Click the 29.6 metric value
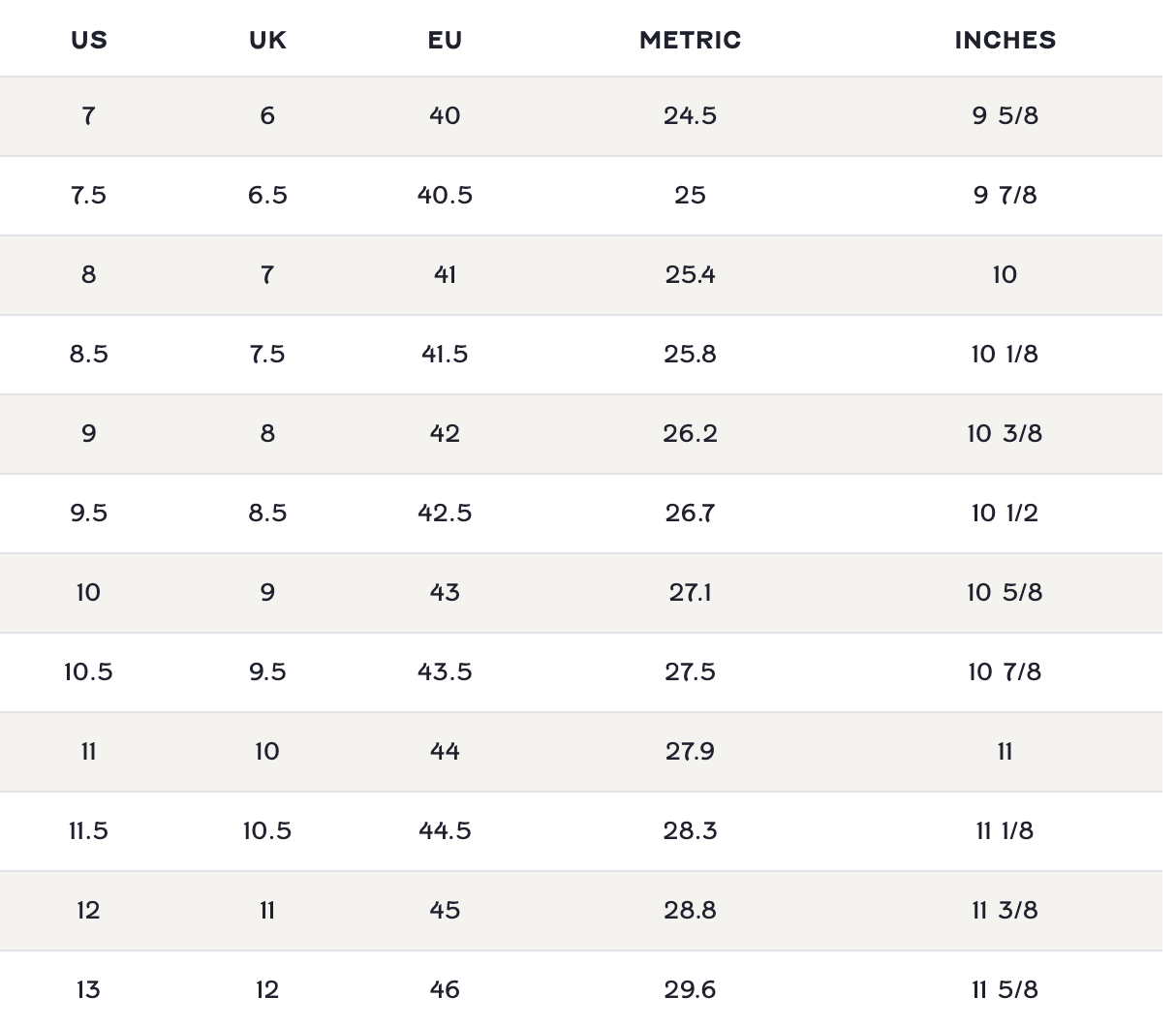The width and height of the screenshot is (1176, 1029). [x=690, y=990]
